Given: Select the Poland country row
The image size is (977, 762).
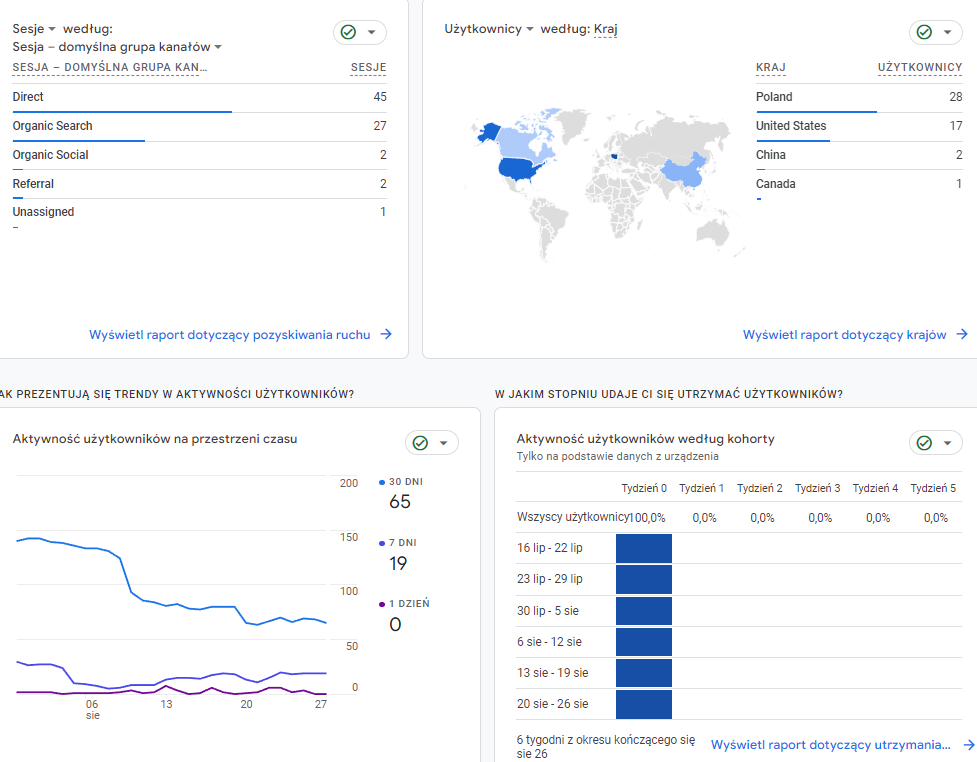Looking at the screenshot, I should coord(859,97).
